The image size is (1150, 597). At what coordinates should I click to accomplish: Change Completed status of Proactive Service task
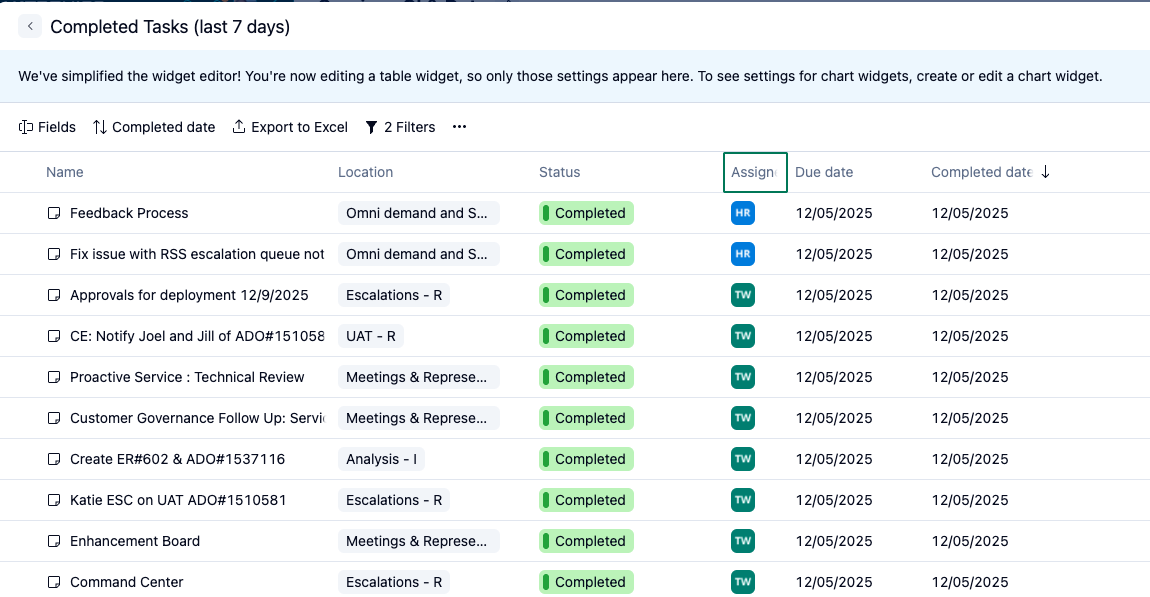point(586,377)
